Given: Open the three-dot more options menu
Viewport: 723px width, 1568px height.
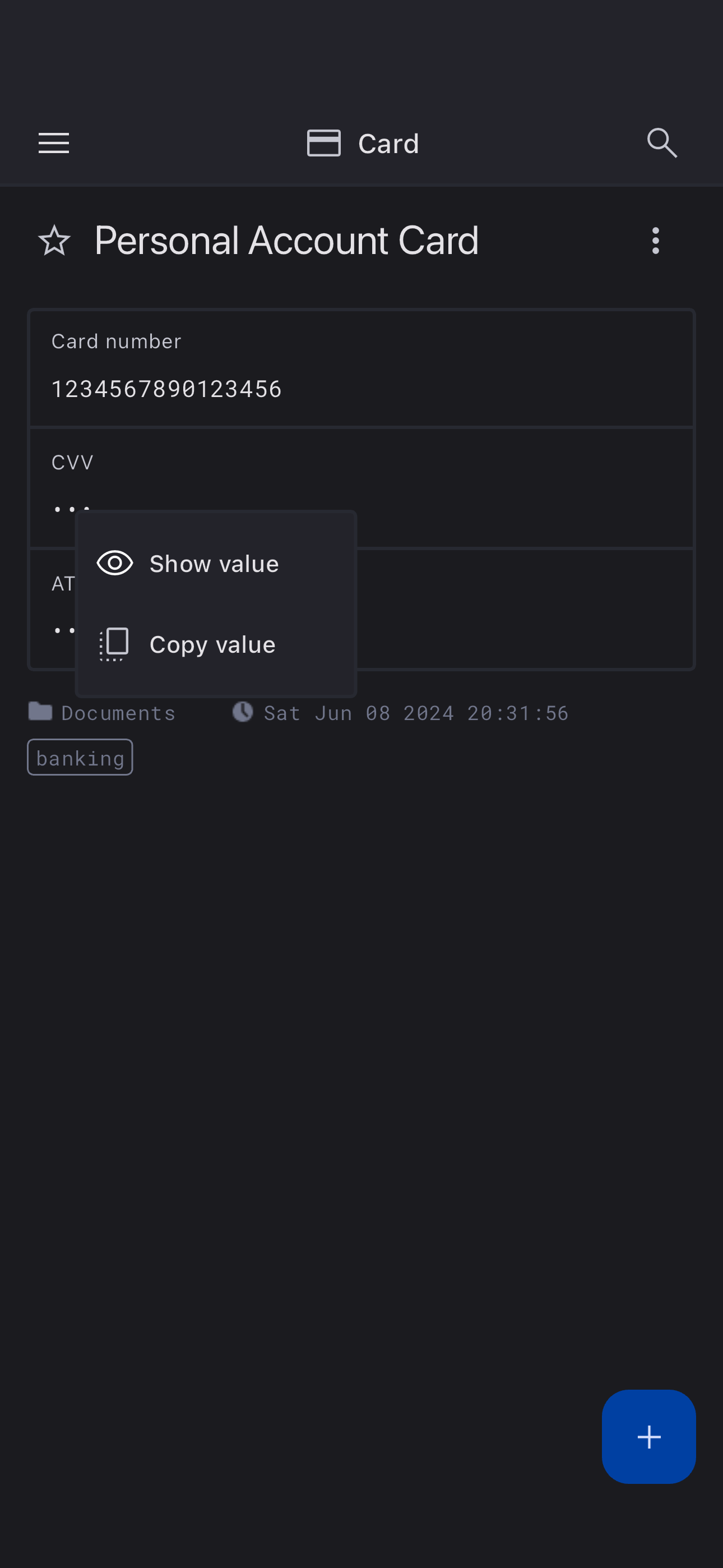Looking at the screenshot, I should click(x=655, y=241).
